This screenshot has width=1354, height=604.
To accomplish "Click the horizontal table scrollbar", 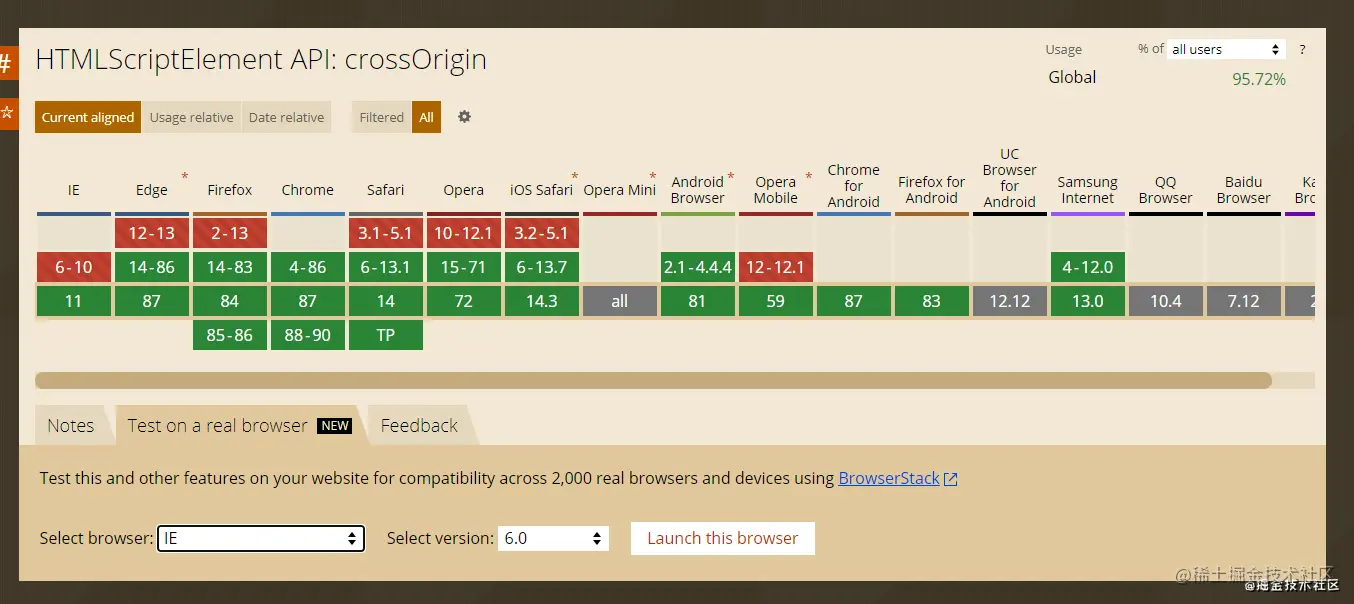I will click(x=653, y=380).
